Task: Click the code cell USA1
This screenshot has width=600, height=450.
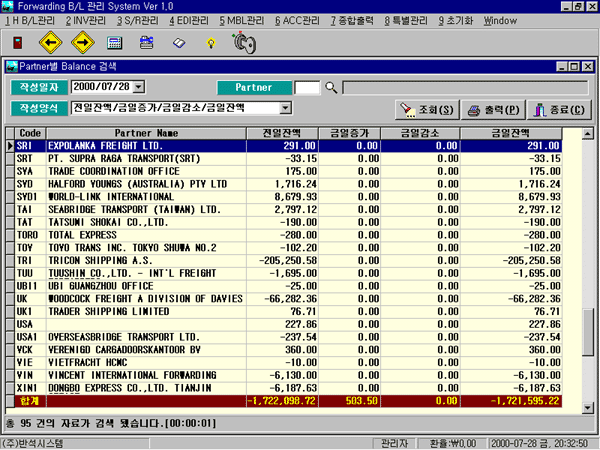Action: pyautogui.click(x=30, y=337)
